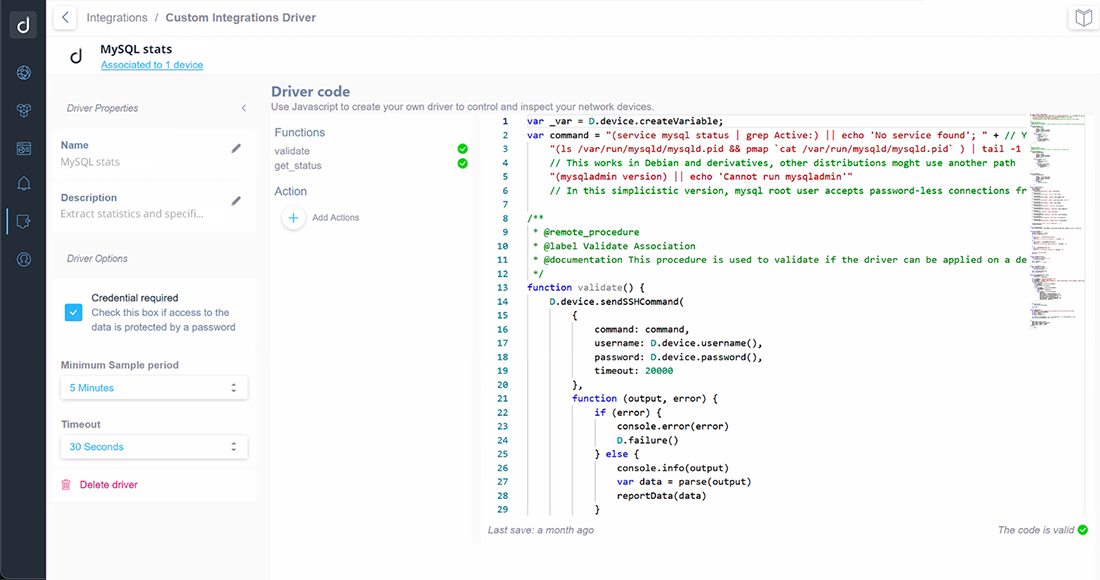Open the user account icon in sidebar
This screenshot has height=580, width=1100.
coord(24,259)
